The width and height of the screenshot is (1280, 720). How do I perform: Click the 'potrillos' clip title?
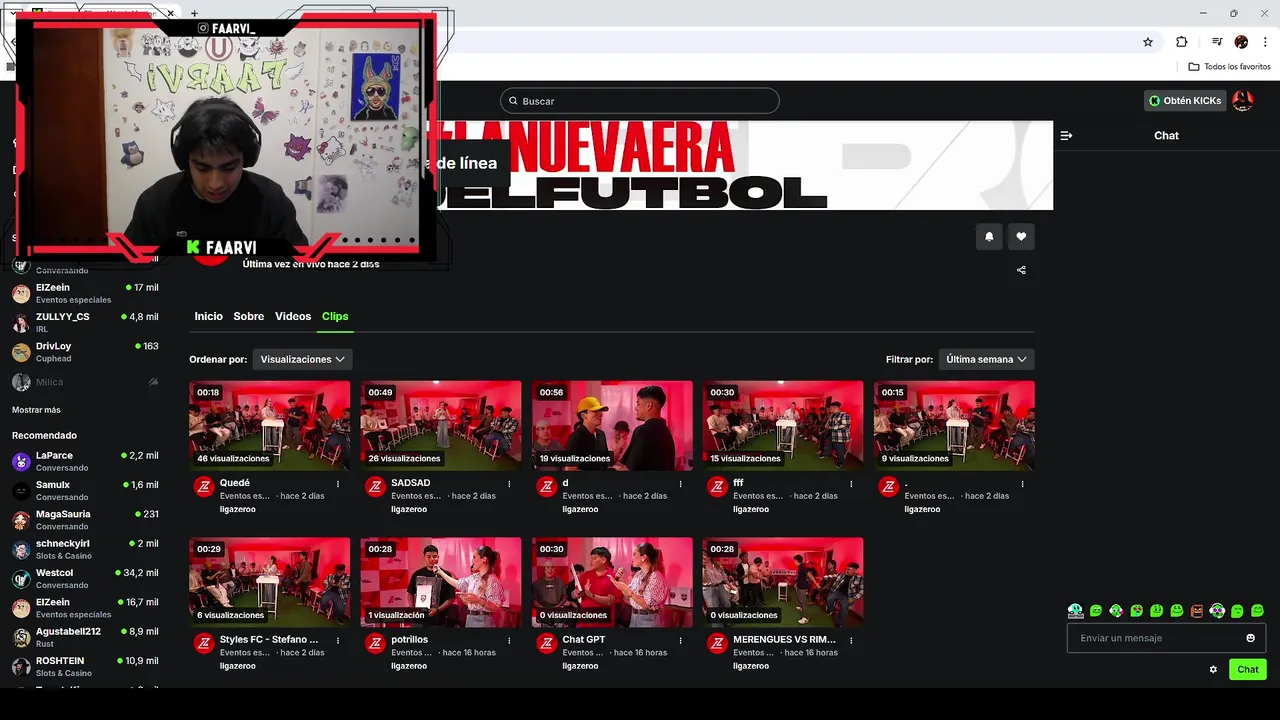click(x=409, y=640)
